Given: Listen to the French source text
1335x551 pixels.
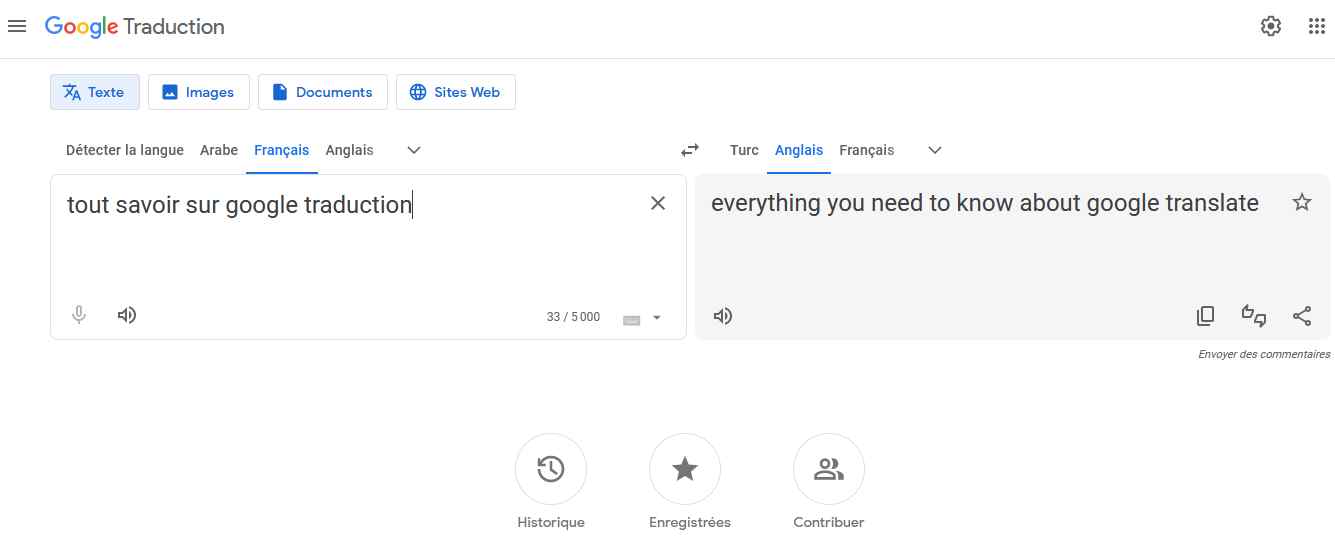Looking at the screenshot, I should point(127,315).
